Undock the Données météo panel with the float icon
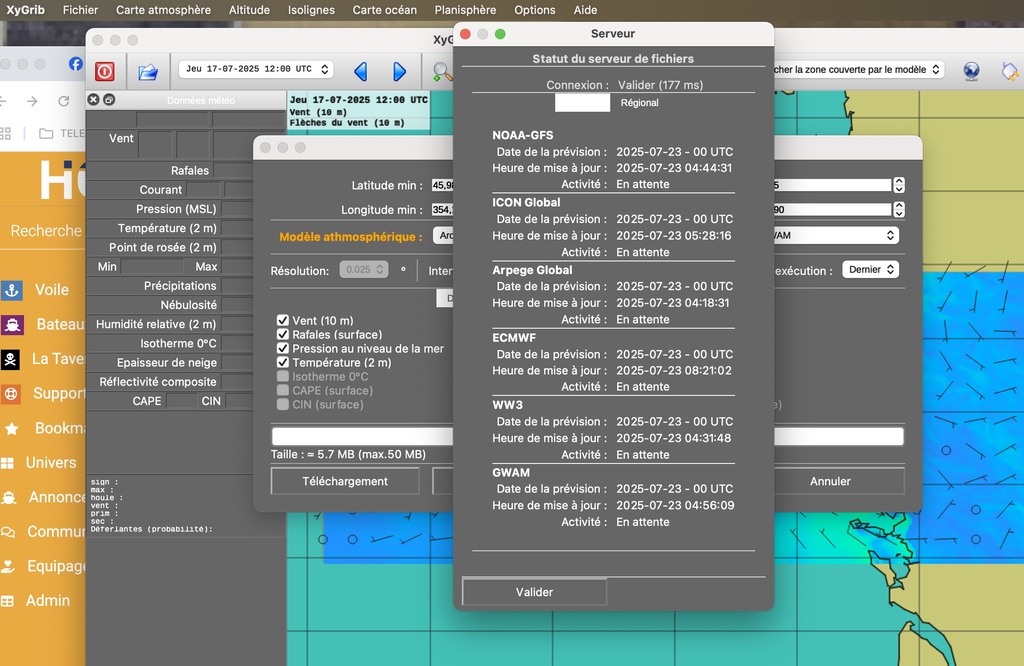Screen dimensions: 1024x666 (109, 99)
